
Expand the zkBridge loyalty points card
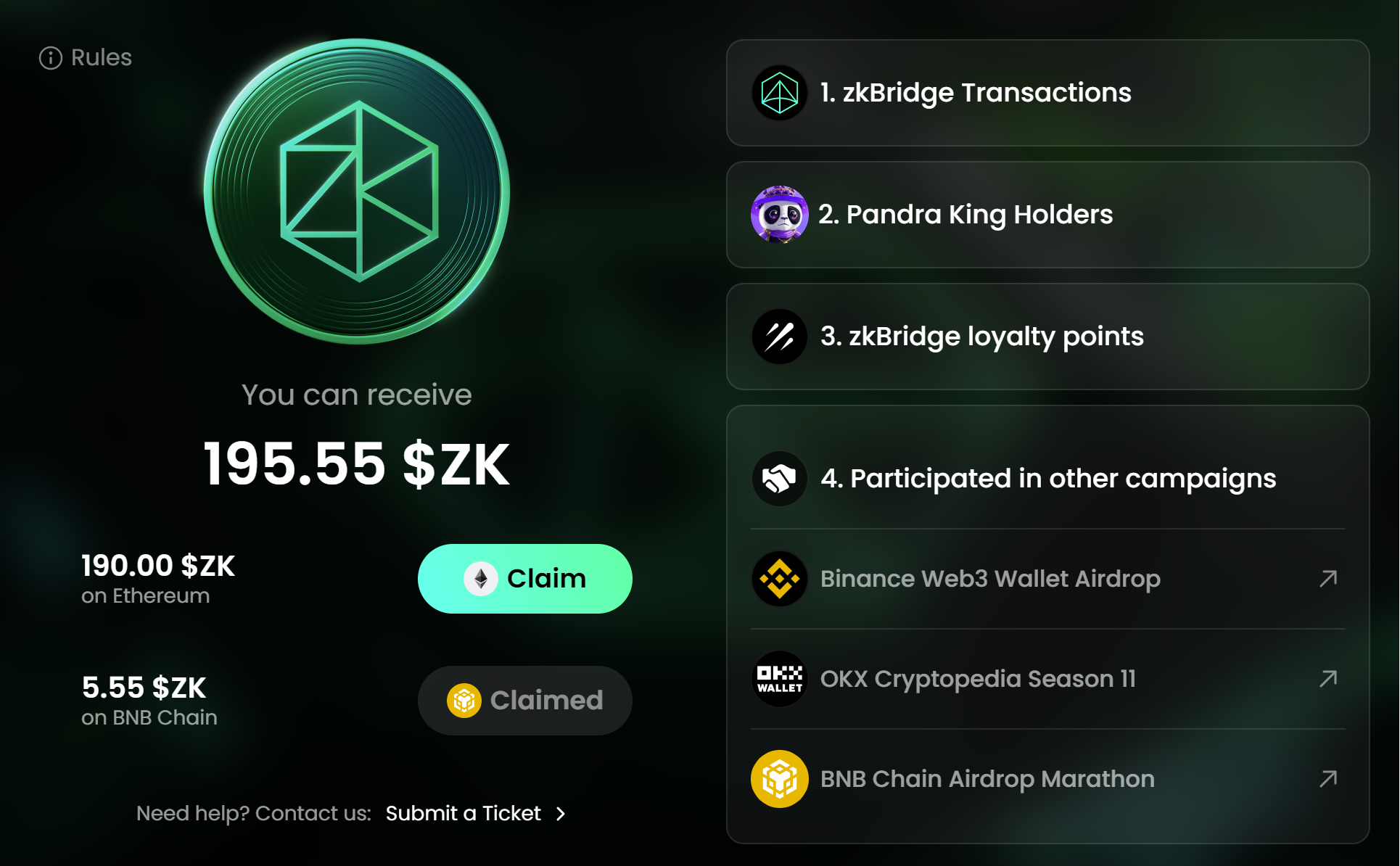click(x=1047, y=337)
